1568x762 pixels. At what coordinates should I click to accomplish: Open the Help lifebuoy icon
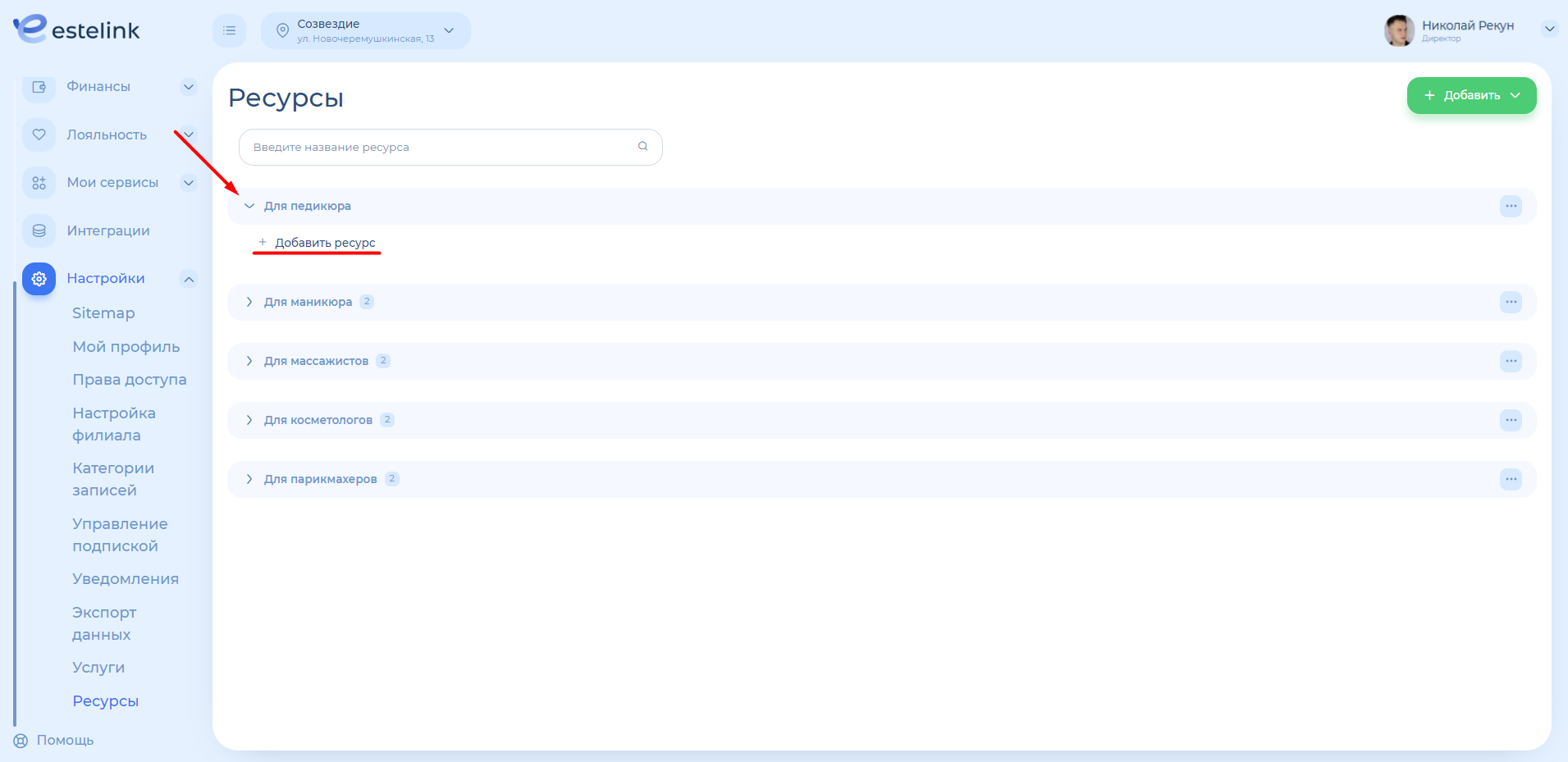click(x=21, y=741)
